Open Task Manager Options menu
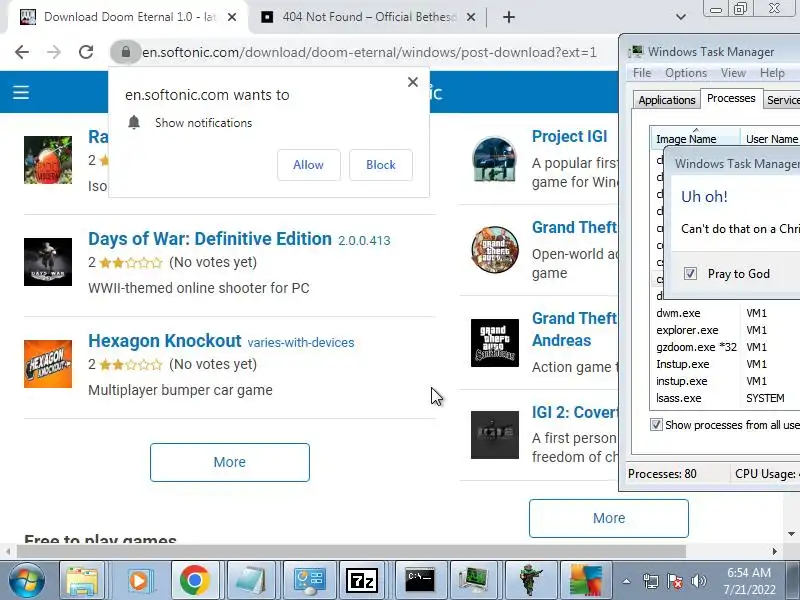Screen dimensions: 800x600 (686, 73)
